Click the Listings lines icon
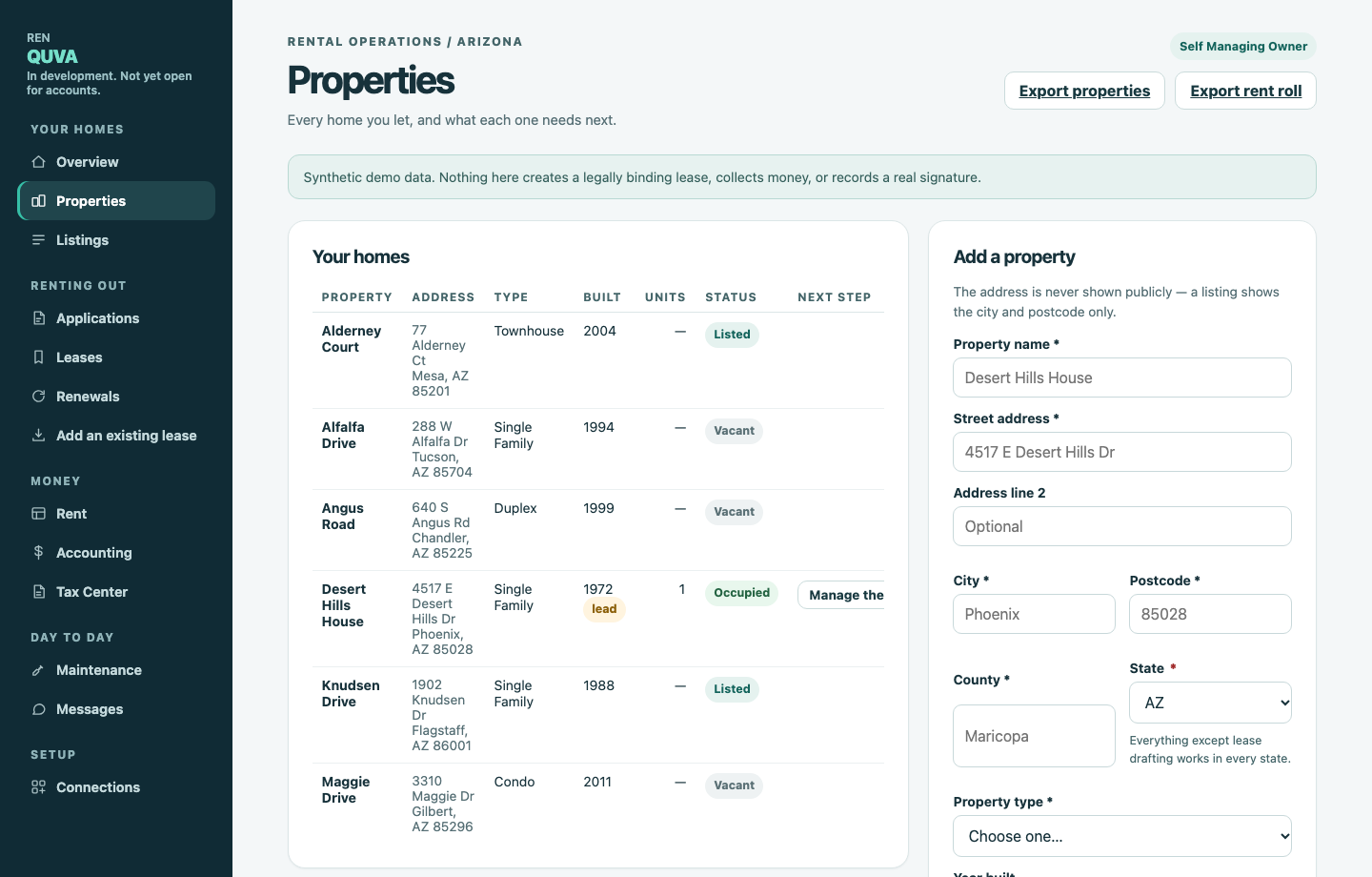 pyautogui.click(x=38, y=240)
